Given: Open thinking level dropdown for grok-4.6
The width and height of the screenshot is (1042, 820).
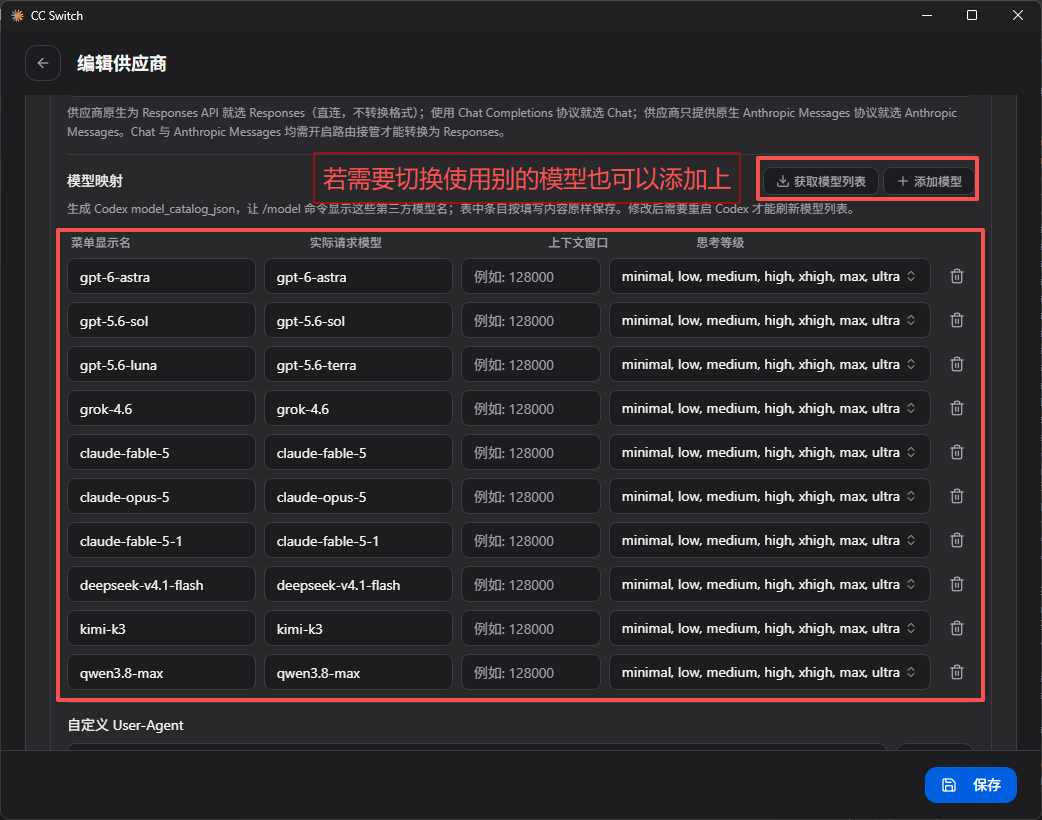Looking at the screenshot, I should point(770,409).
